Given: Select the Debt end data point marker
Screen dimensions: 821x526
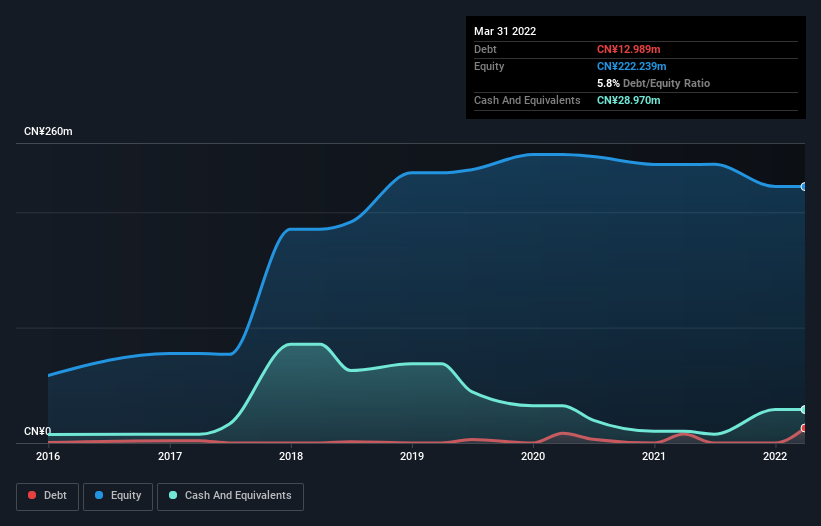Looking at the screenshot, I should tap(804, 428).
